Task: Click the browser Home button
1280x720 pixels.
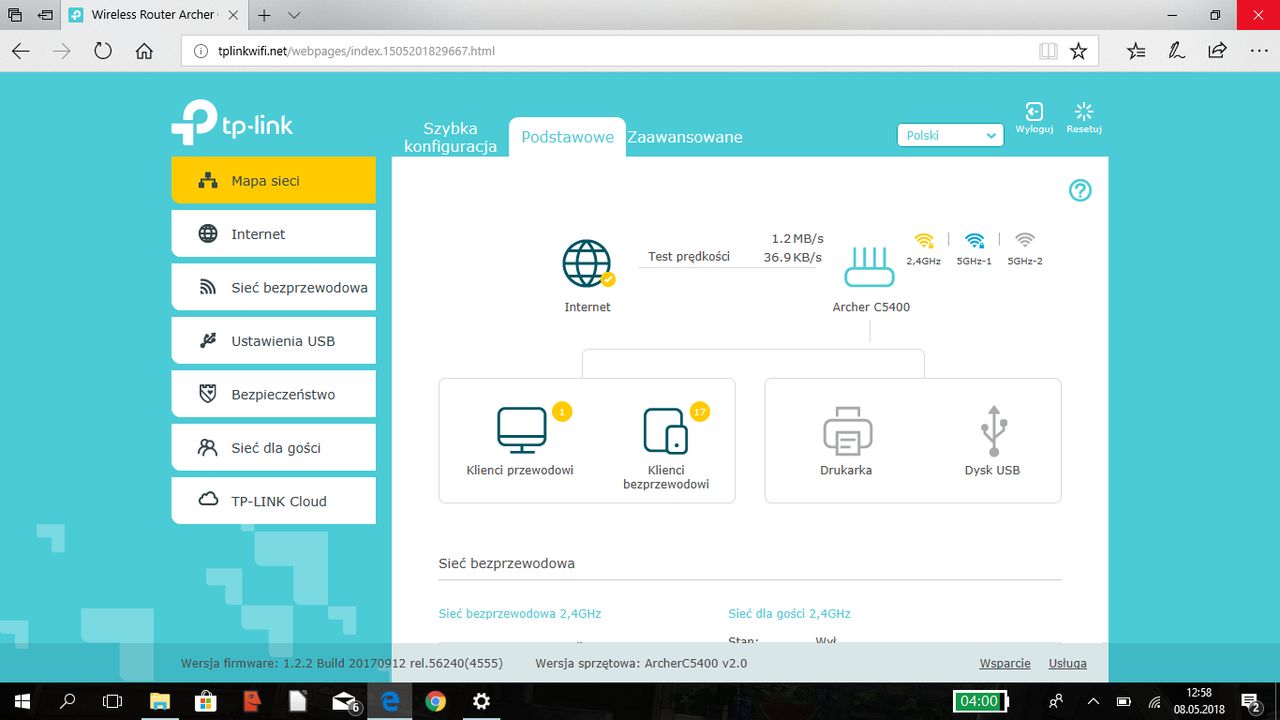Action: pos(144,51)
